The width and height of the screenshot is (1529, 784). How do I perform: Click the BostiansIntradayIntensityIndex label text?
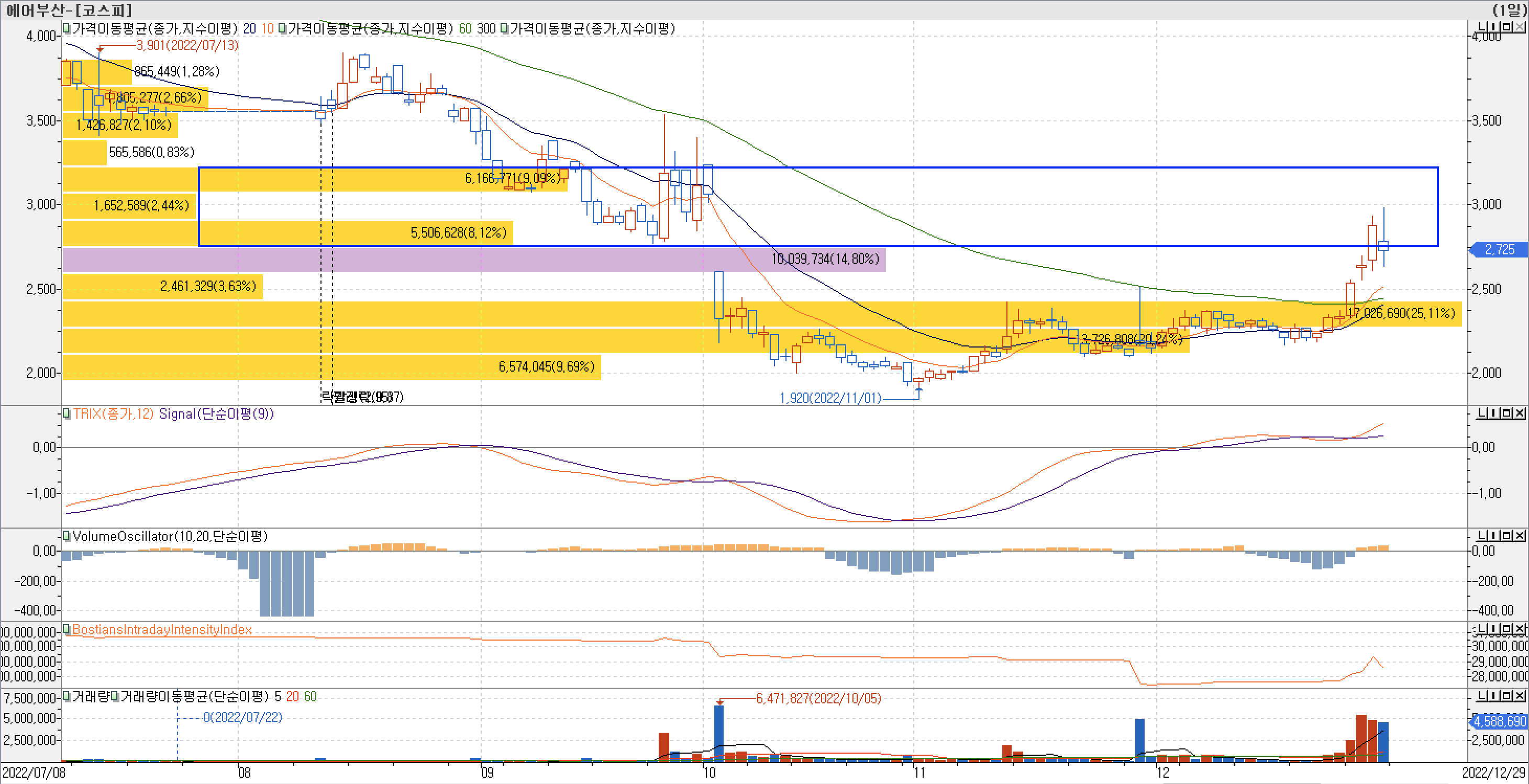tap(162, 629)
